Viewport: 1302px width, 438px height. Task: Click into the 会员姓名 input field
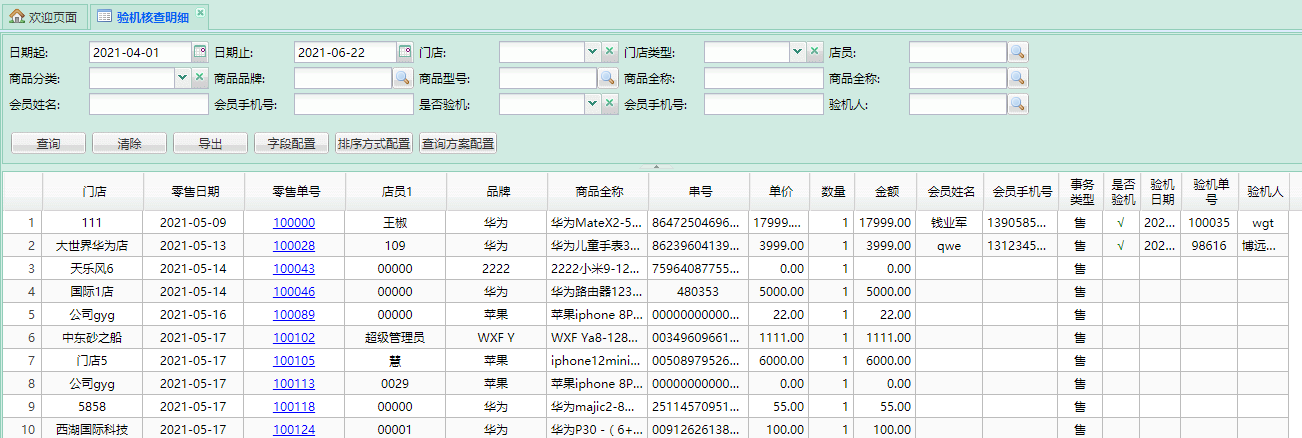click(149, 104)
